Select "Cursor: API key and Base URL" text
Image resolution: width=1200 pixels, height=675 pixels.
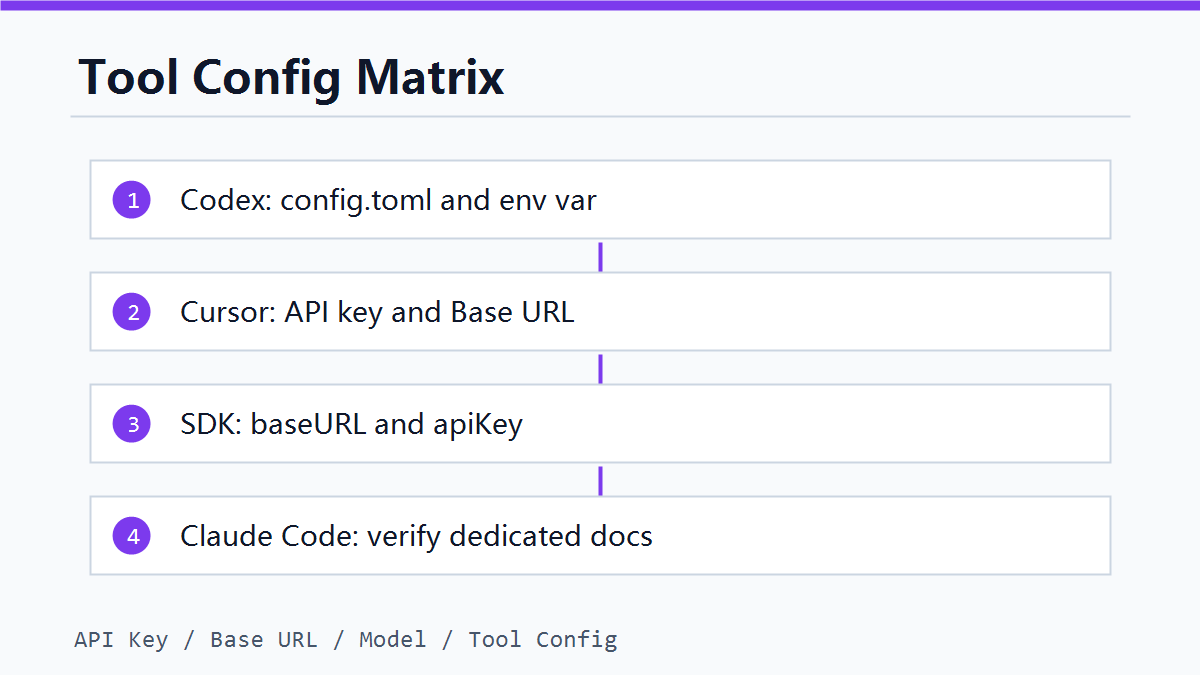[x=377, y=312]
